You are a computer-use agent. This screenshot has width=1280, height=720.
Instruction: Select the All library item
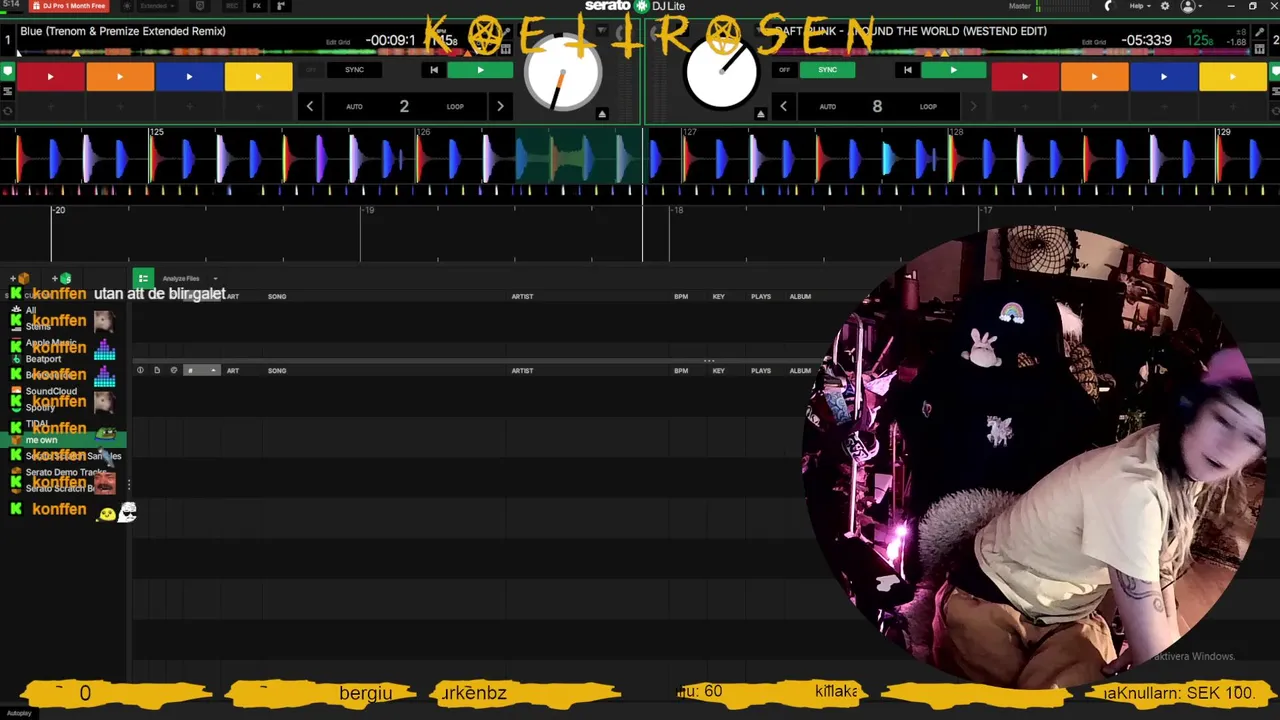31,310
